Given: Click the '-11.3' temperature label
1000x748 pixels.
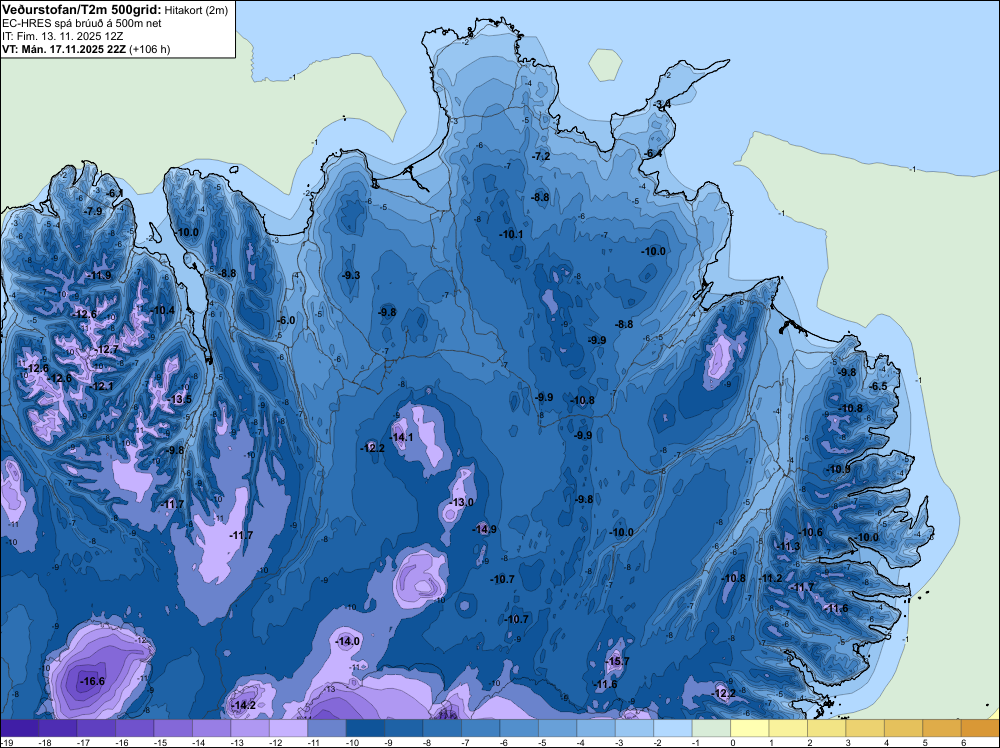Looking at the screenshot, I should tap(788, 546).
